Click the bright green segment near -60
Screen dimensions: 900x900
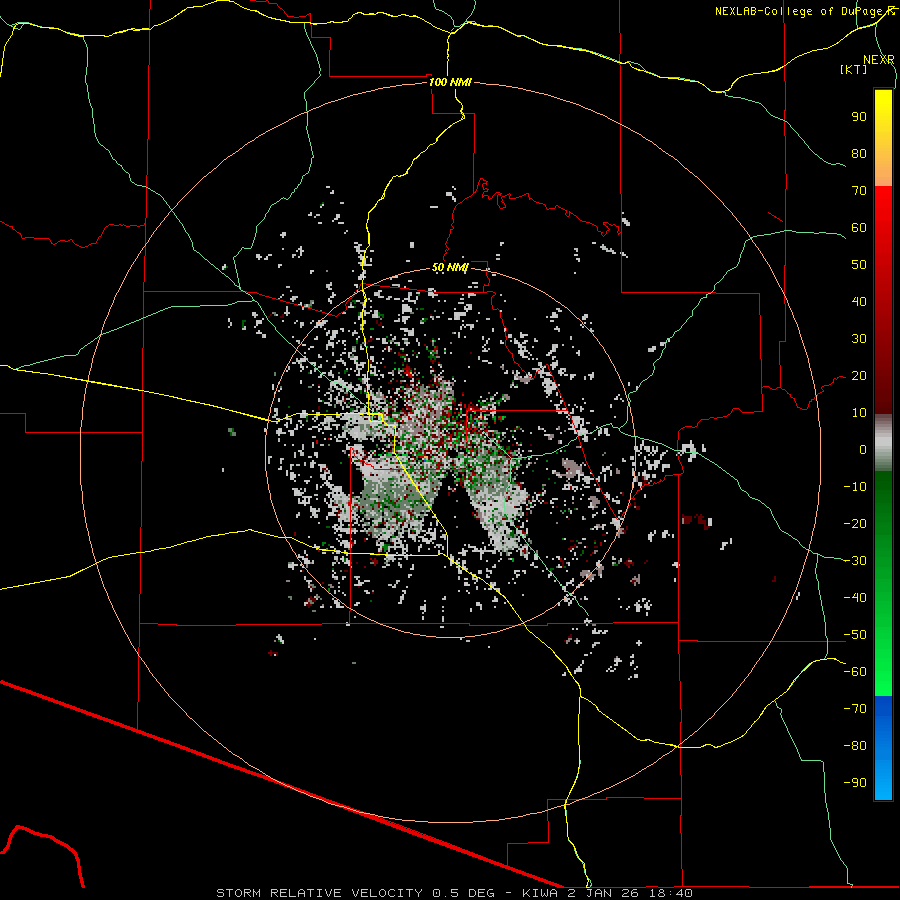pyautogui.click(x=883, y=674)
